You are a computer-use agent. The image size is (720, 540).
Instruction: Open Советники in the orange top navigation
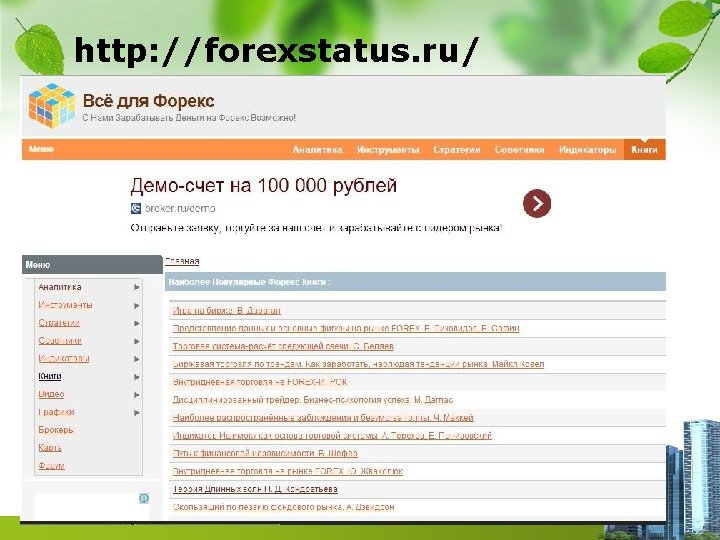(519, 150)
